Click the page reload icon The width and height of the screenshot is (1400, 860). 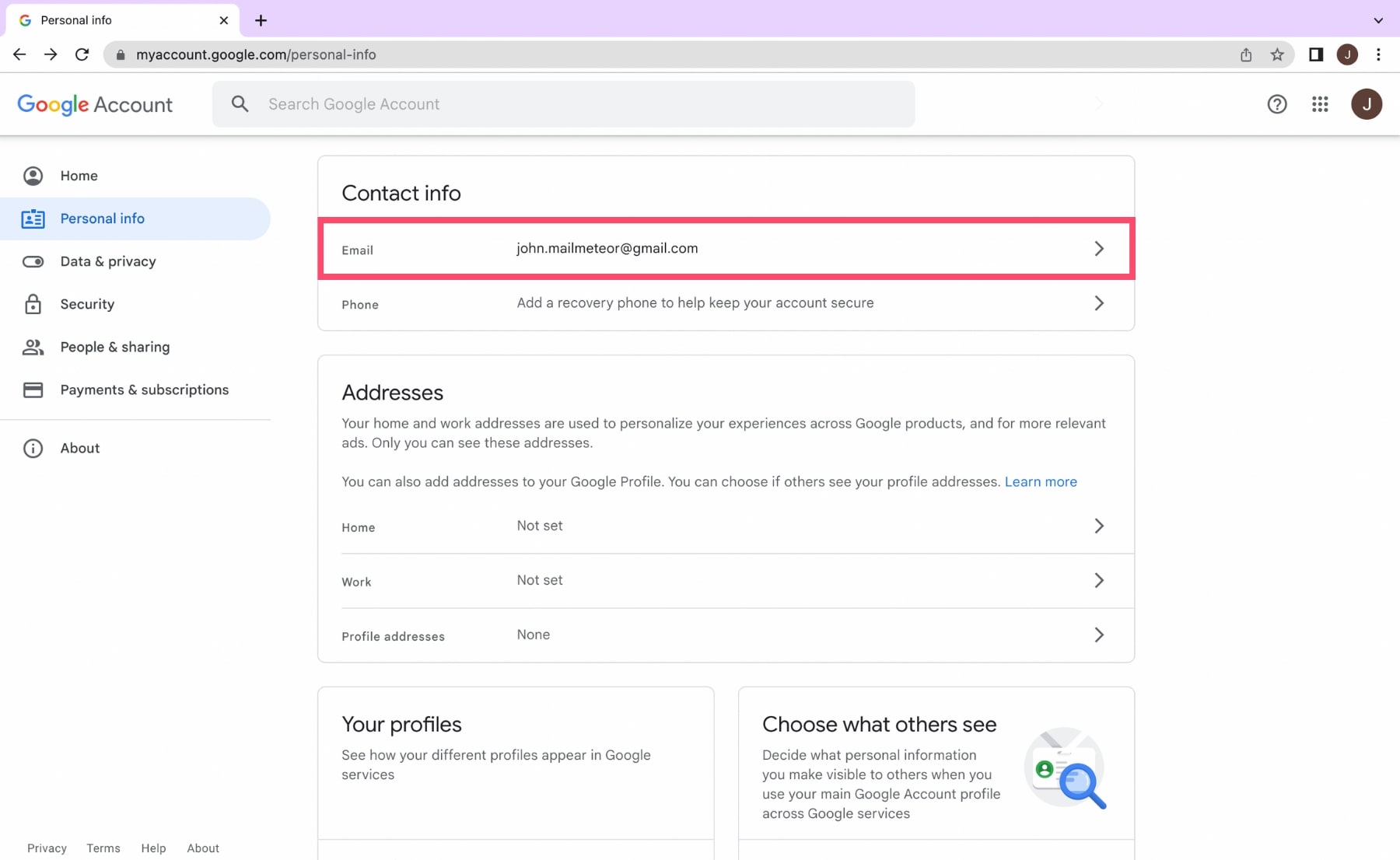tap(82, 54)
